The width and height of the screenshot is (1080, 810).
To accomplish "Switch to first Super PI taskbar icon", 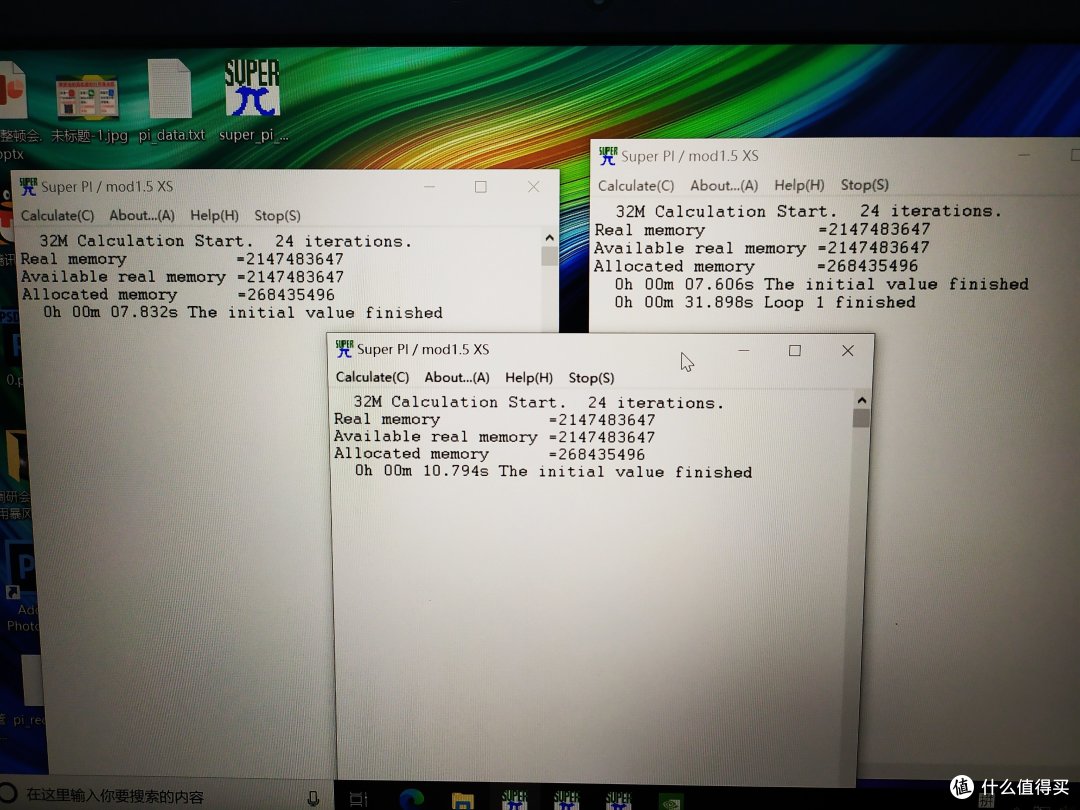I will pyautogui.click(x=514, y=799).
